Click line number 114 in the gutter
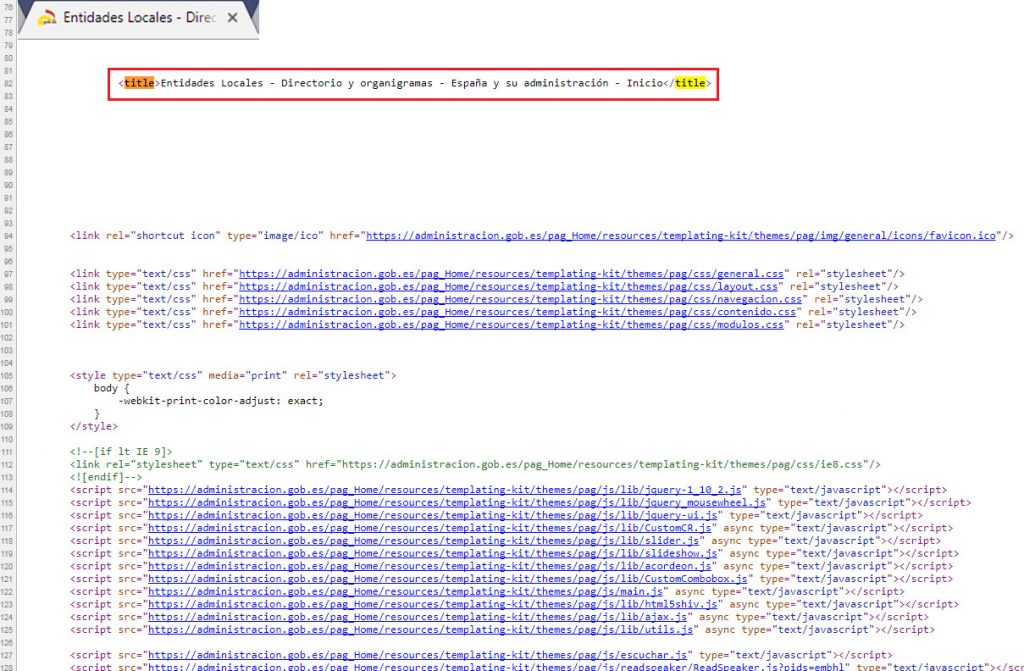The width and height of the screenshot is (1024, 671). (x=7, y=490)
